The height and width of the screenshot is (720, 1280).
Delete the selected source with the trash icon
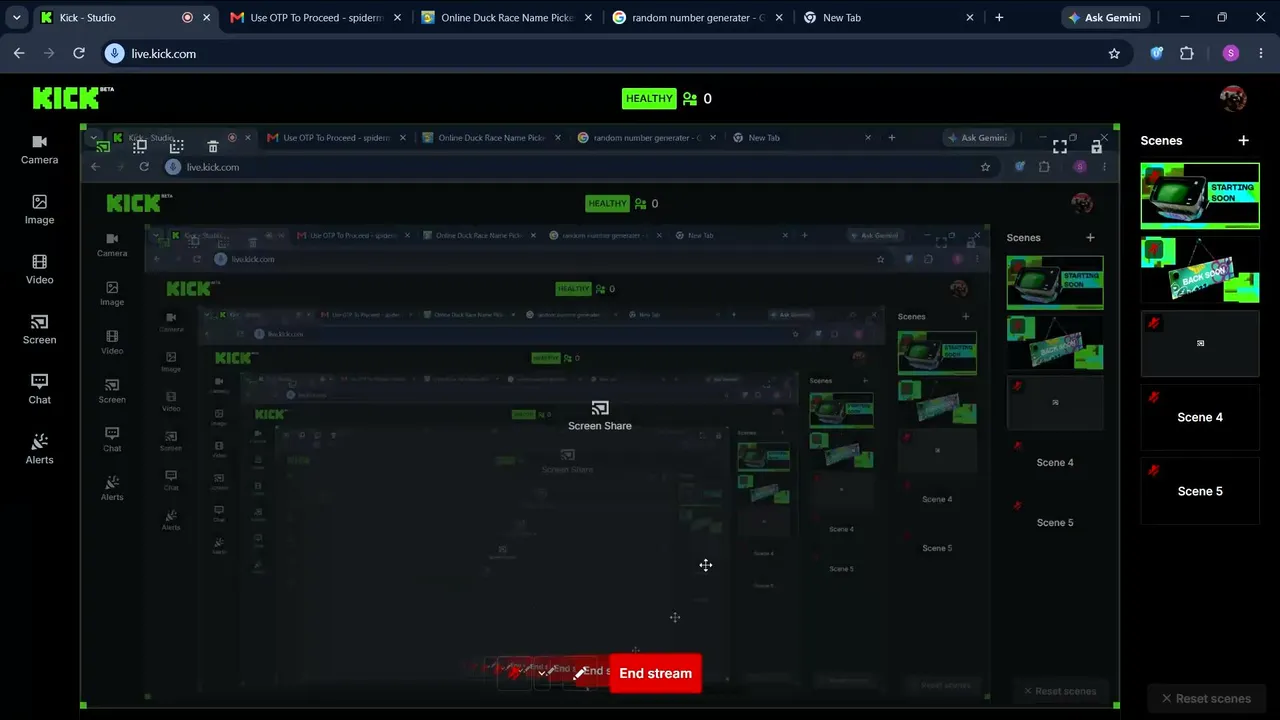click(x=213, y=146)
